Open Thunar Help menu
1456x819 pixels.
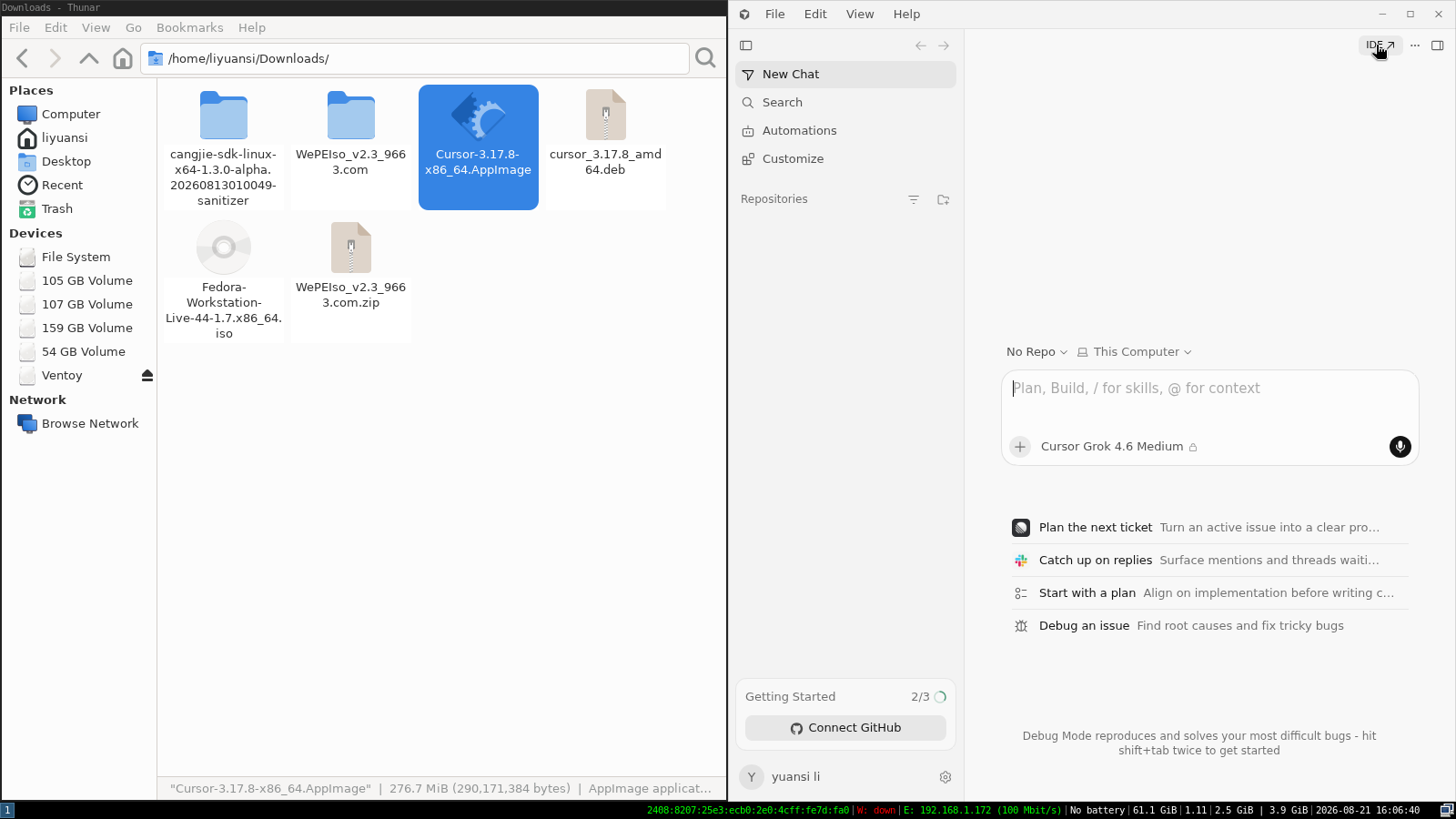[x=252, y=28]
